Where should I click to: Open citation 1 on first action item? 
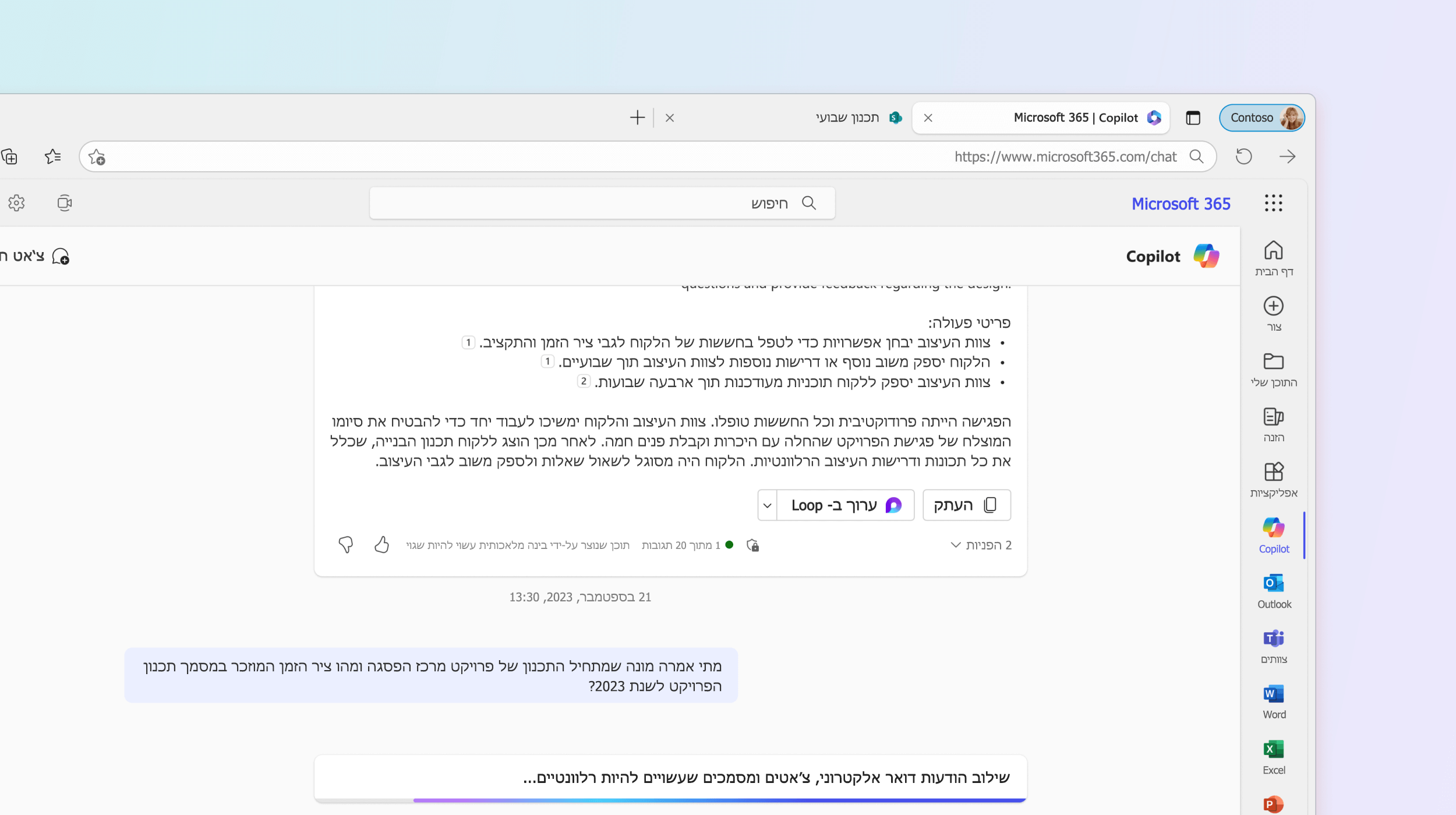[x=468, y=342]
